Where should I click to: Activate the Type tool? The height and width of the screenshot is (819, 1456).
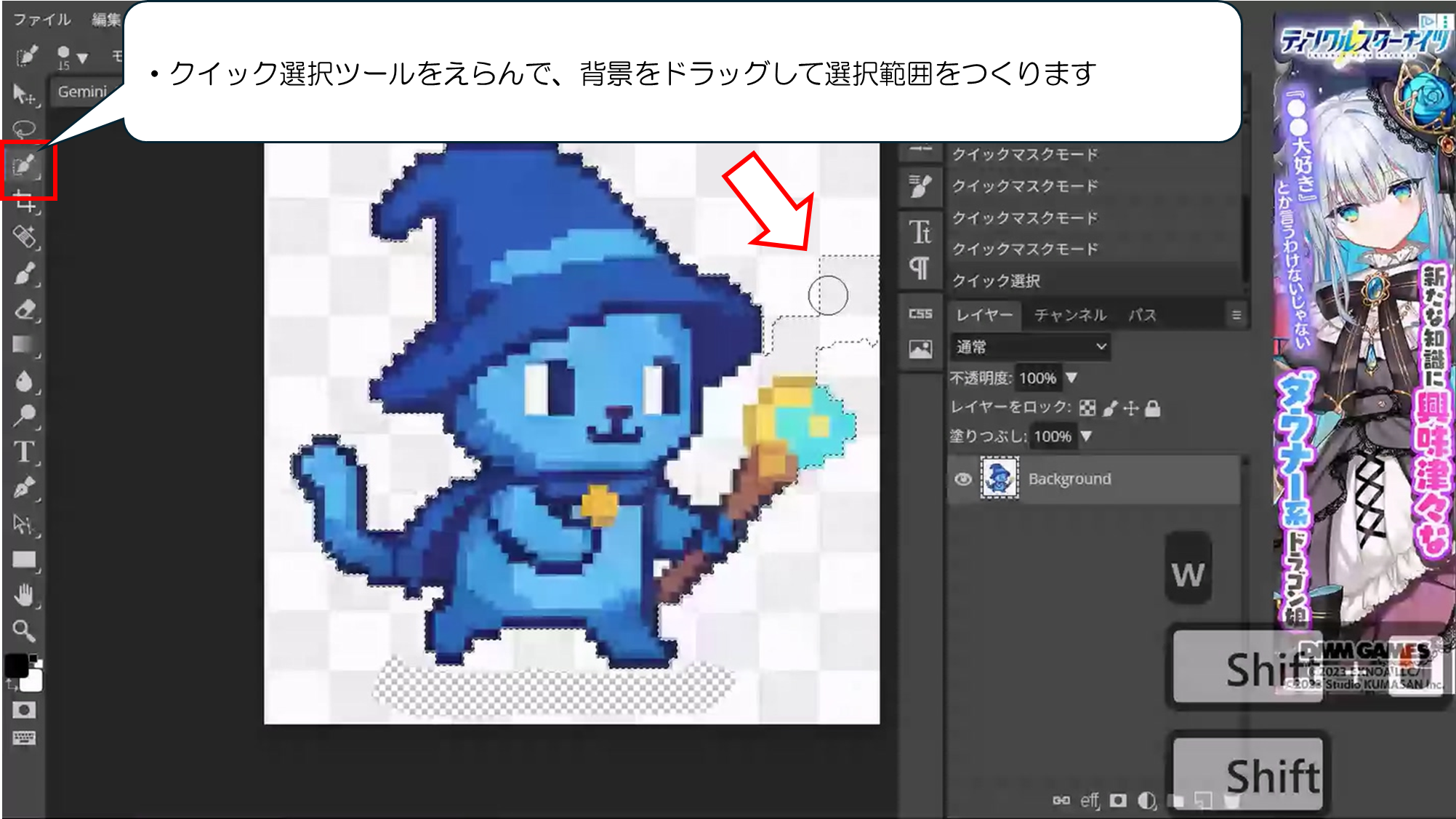coord(24,452)
